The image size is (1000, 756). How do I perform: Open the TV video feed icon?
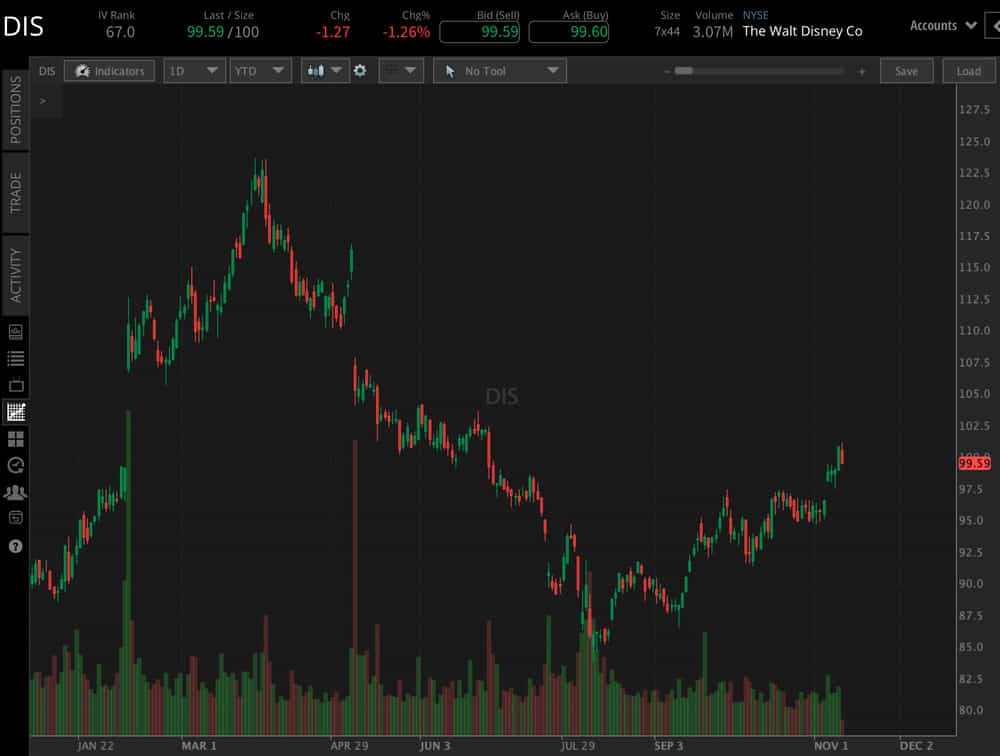tap(15, 385)
